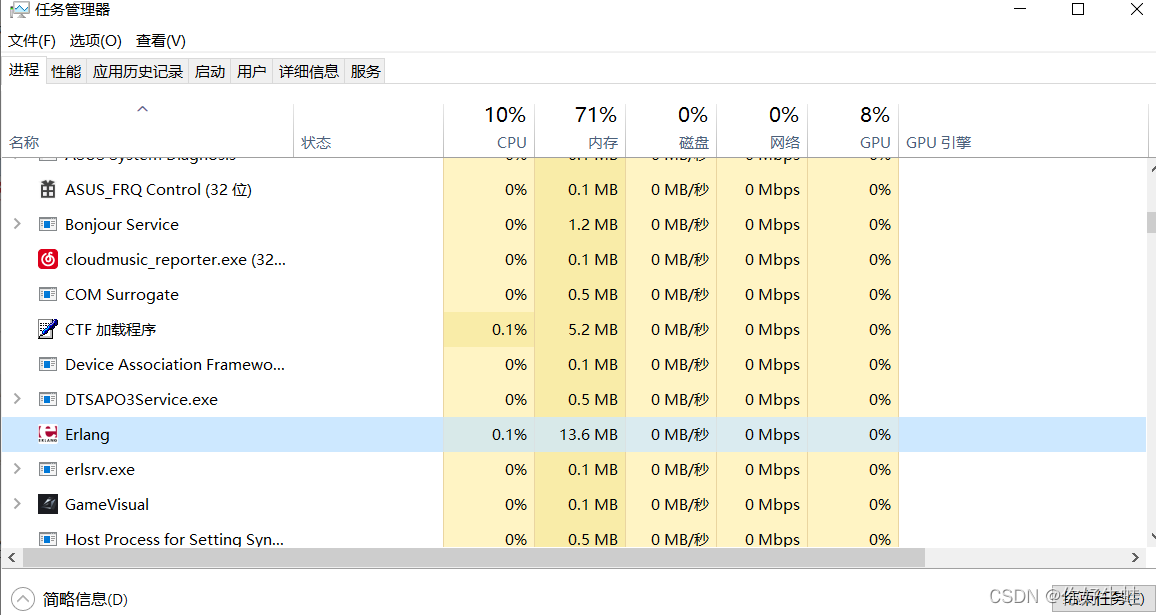Select the GameVisual process name
The width and height of the screenshot is (1156, 615).
107,504
